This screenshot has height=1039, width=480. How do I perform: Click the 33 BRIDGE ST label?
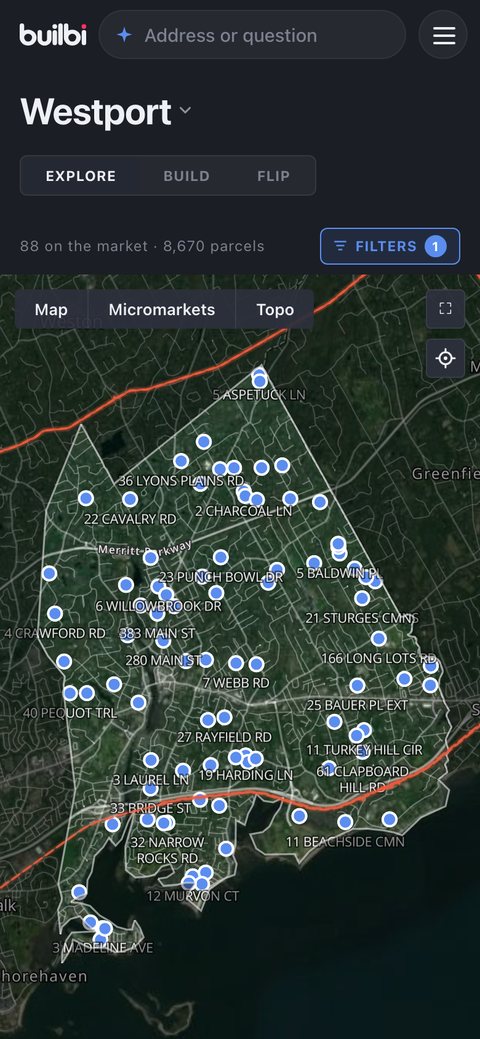(150, 808)
